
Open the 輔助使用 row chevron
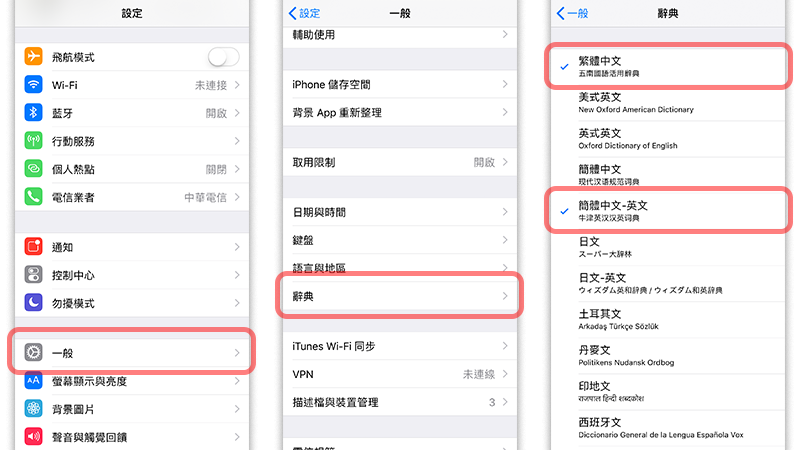[505, 34]
